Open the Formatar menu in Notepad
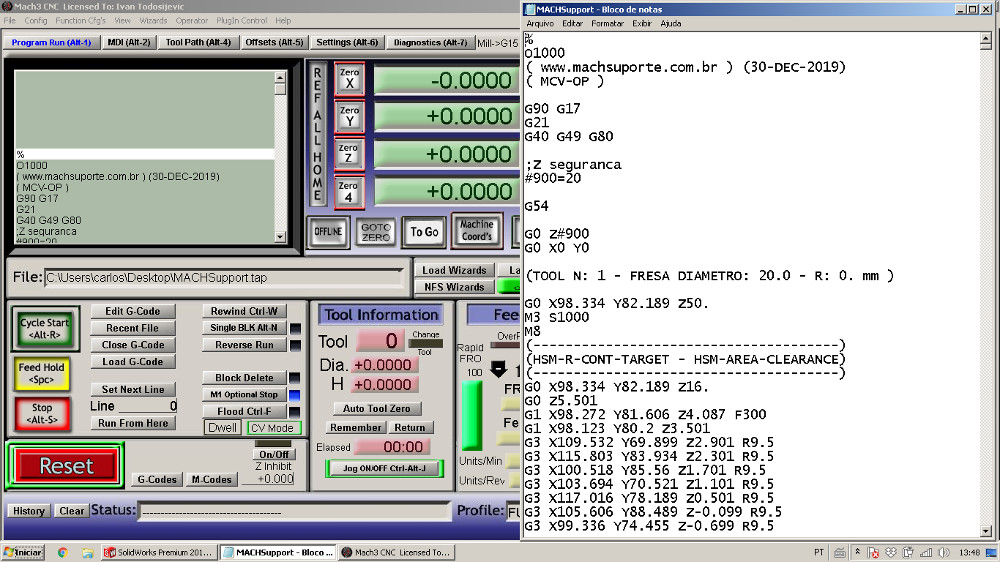The width and height of the screenshot is (1000, 562). pos(607,23)
